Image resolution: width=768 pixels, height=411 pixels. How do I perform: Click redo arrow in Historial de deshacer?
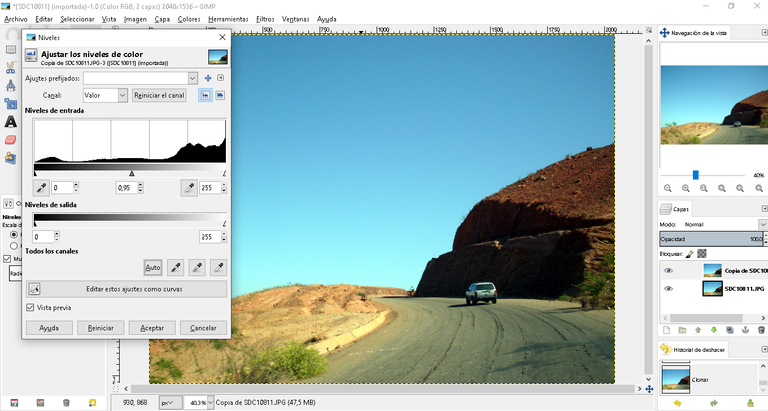coord(714,403)
